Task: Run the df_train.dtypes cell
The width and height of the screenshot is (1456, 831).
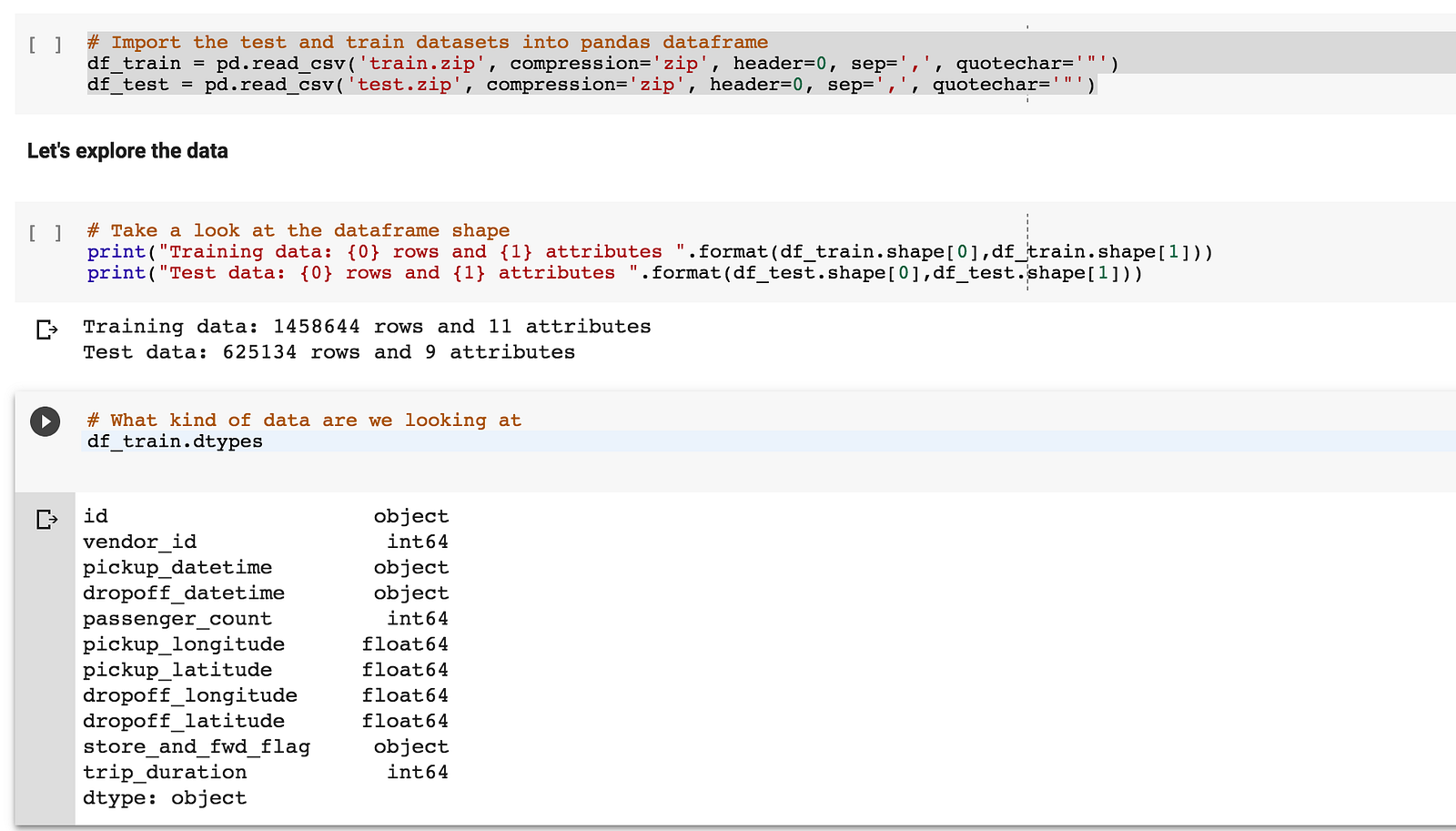Action: pos(45,421)
